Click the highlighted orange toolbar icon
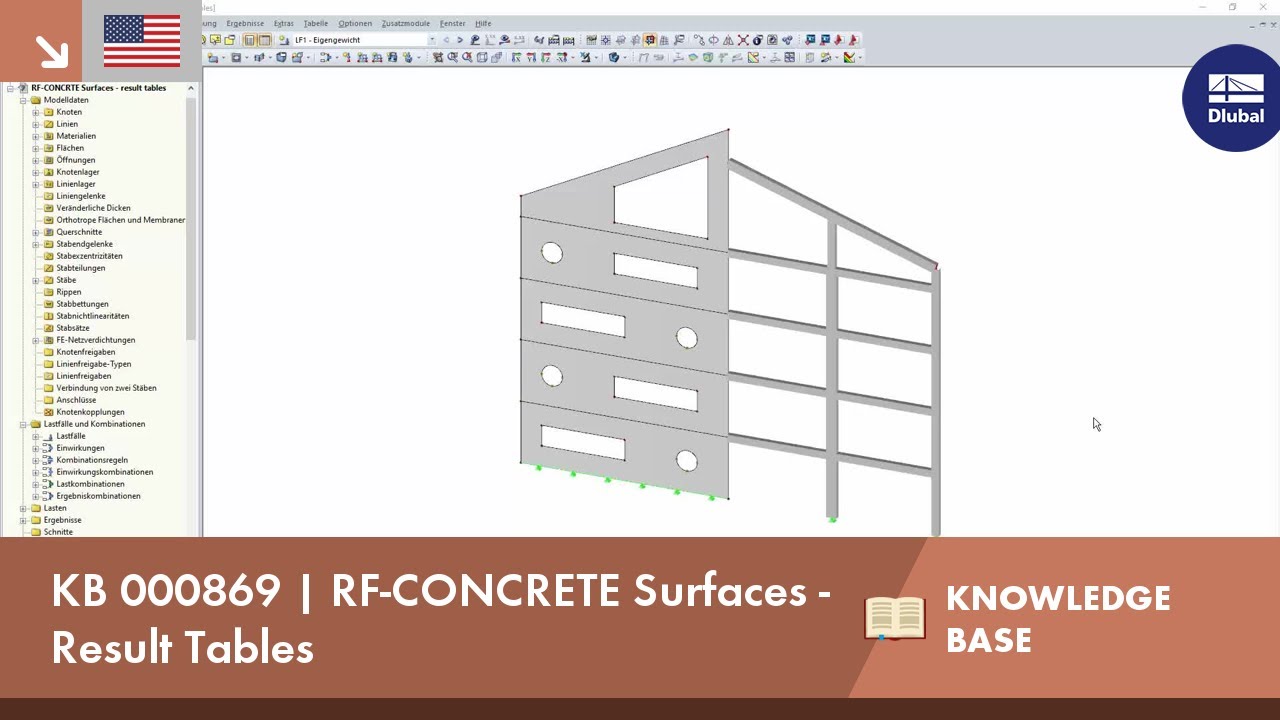 [x=649, y=40]
